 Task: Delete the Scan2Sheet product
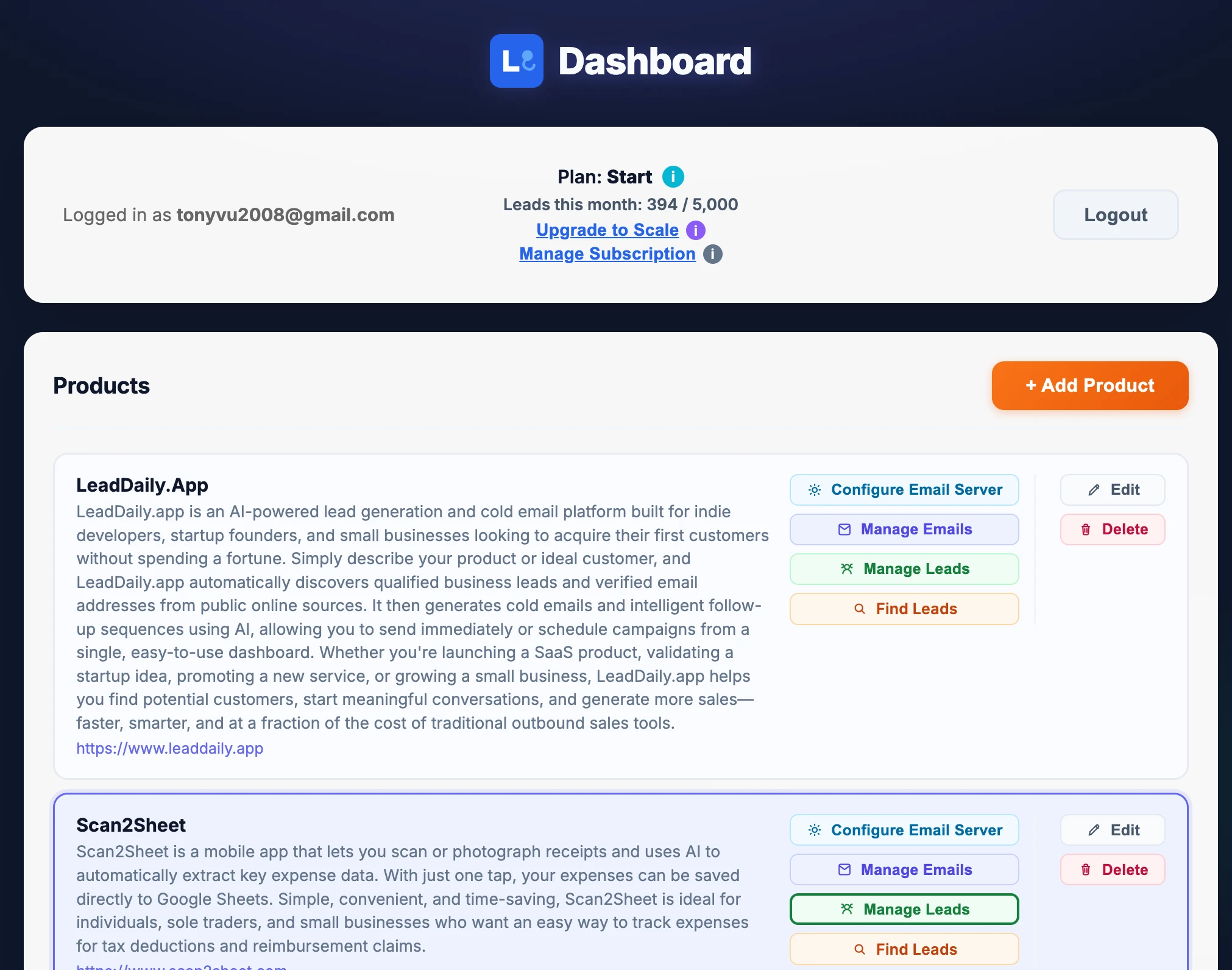point(1113,869)
